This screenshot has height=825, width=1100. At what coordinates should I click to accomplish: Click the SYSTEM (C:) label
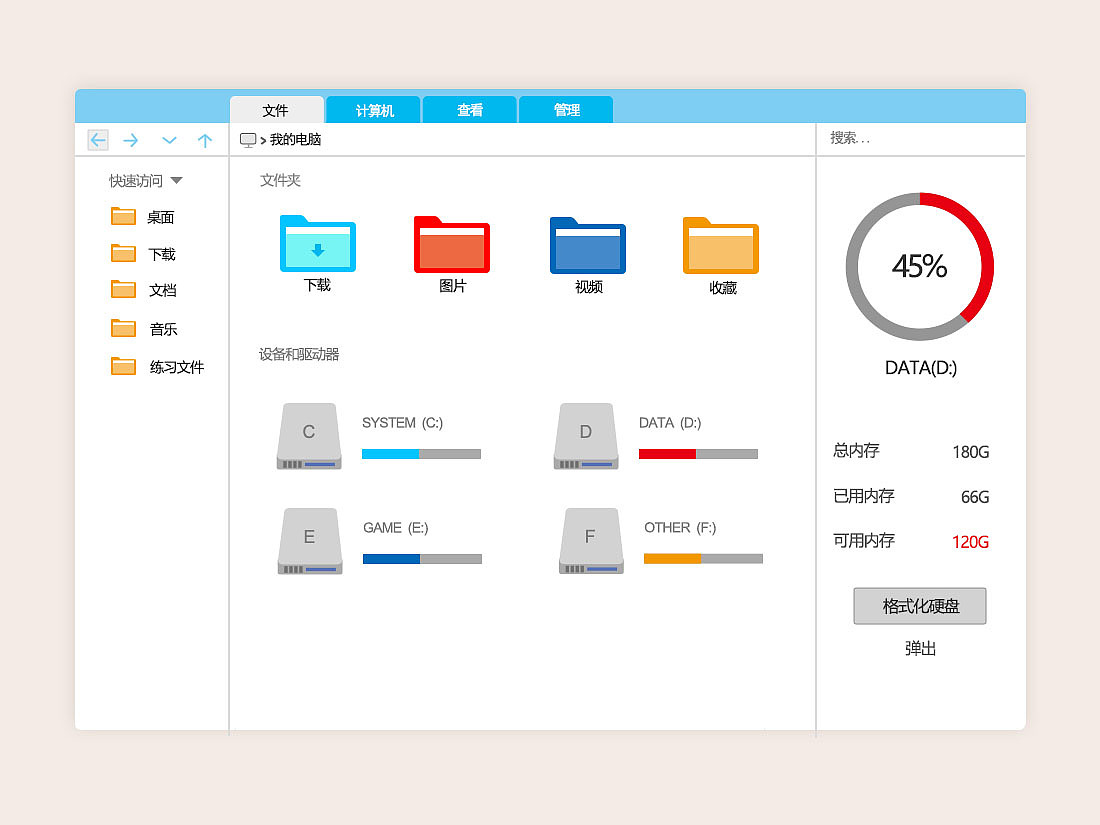pyautogui.click(x=402, y=423)
